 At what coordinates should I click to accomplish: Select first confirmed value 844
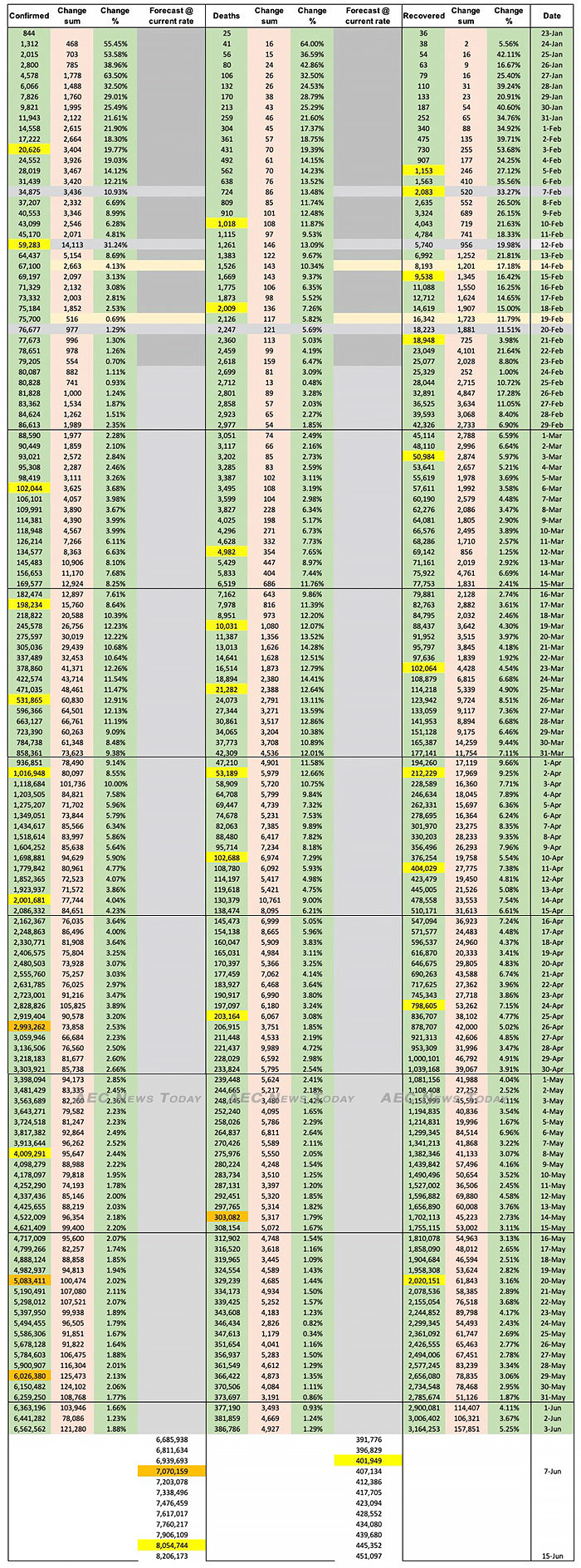tap(29, 33)
